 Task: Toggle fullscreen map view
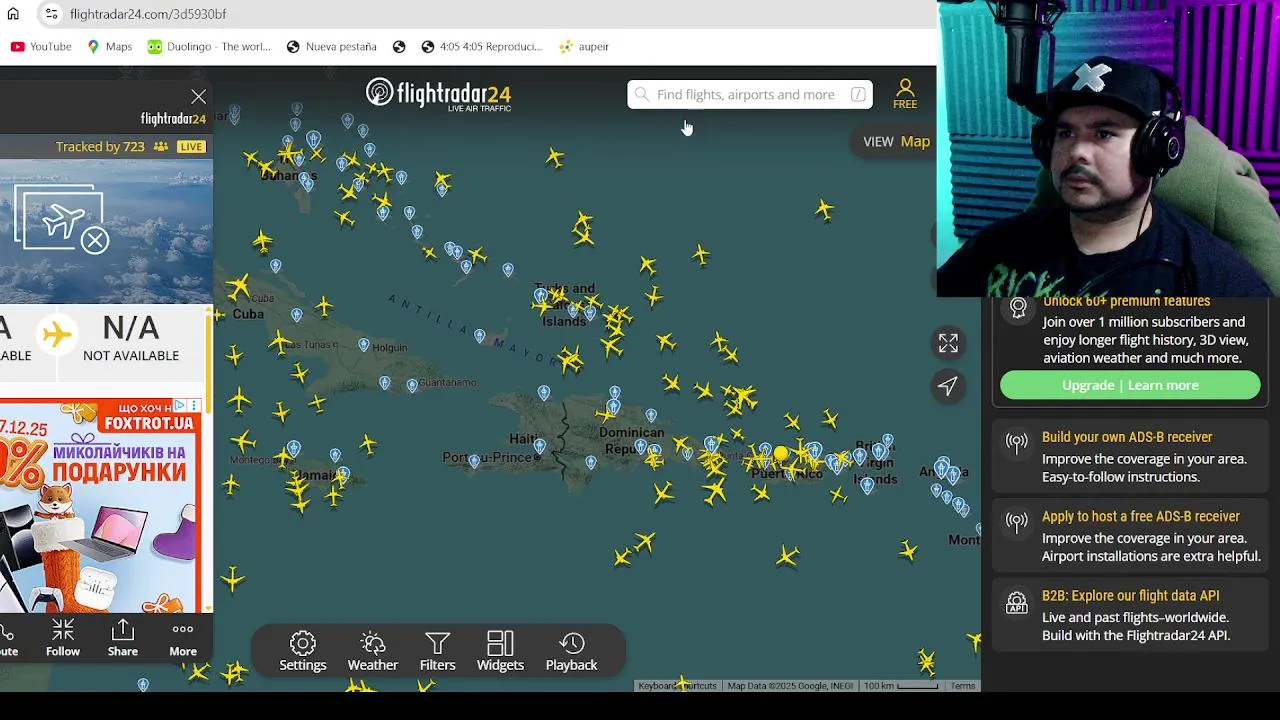coord(948,343)
